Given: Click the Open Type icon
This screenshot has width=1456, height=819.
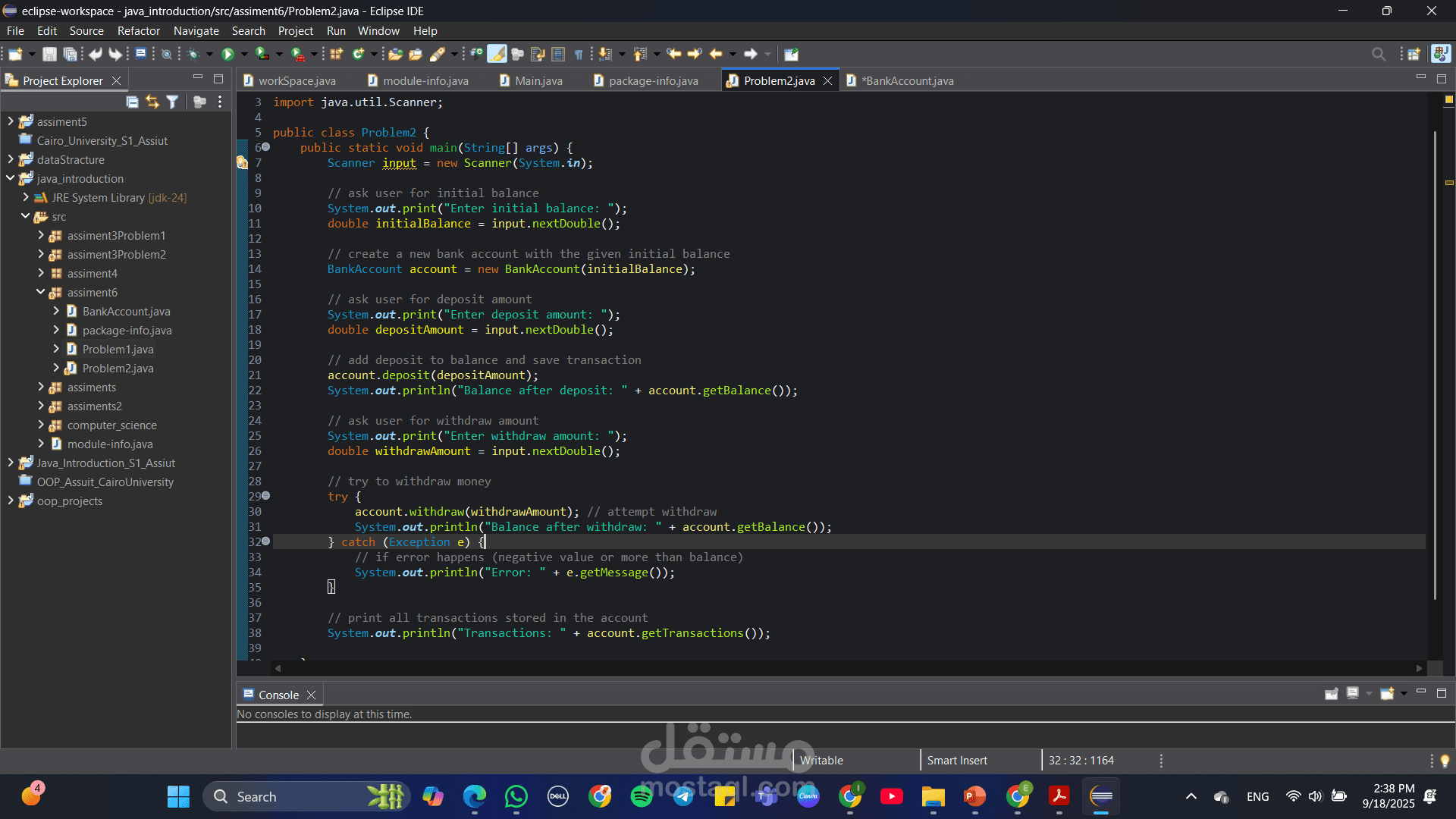Looking at the screenshot, I should (x=395, y=54).
